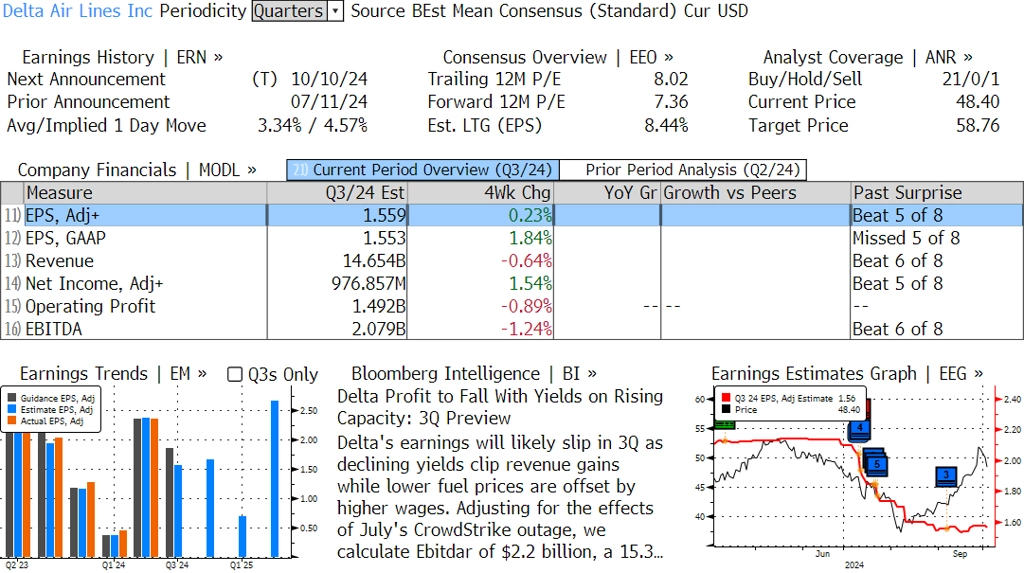Click Current Price value 48.40
This screenshot has width=1024, height=573.
point(978,102)
